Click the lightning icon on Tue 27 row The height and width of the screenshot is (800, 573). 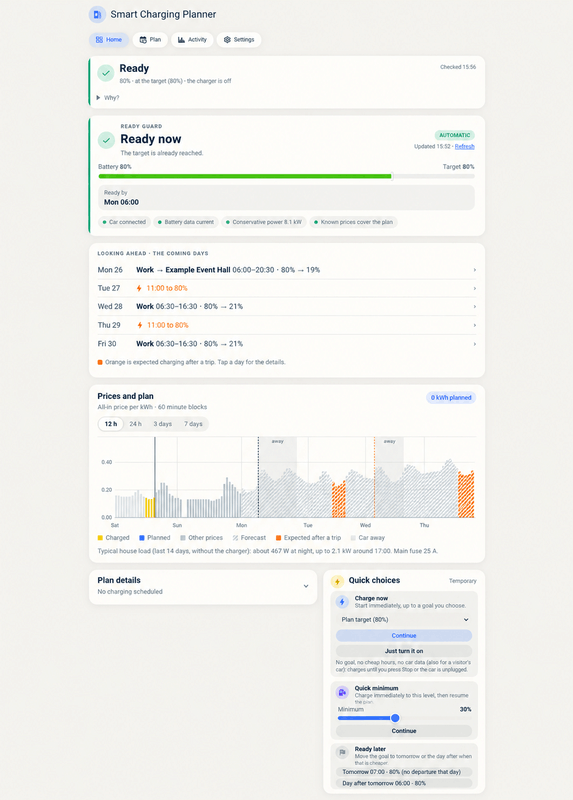point(139,288)
